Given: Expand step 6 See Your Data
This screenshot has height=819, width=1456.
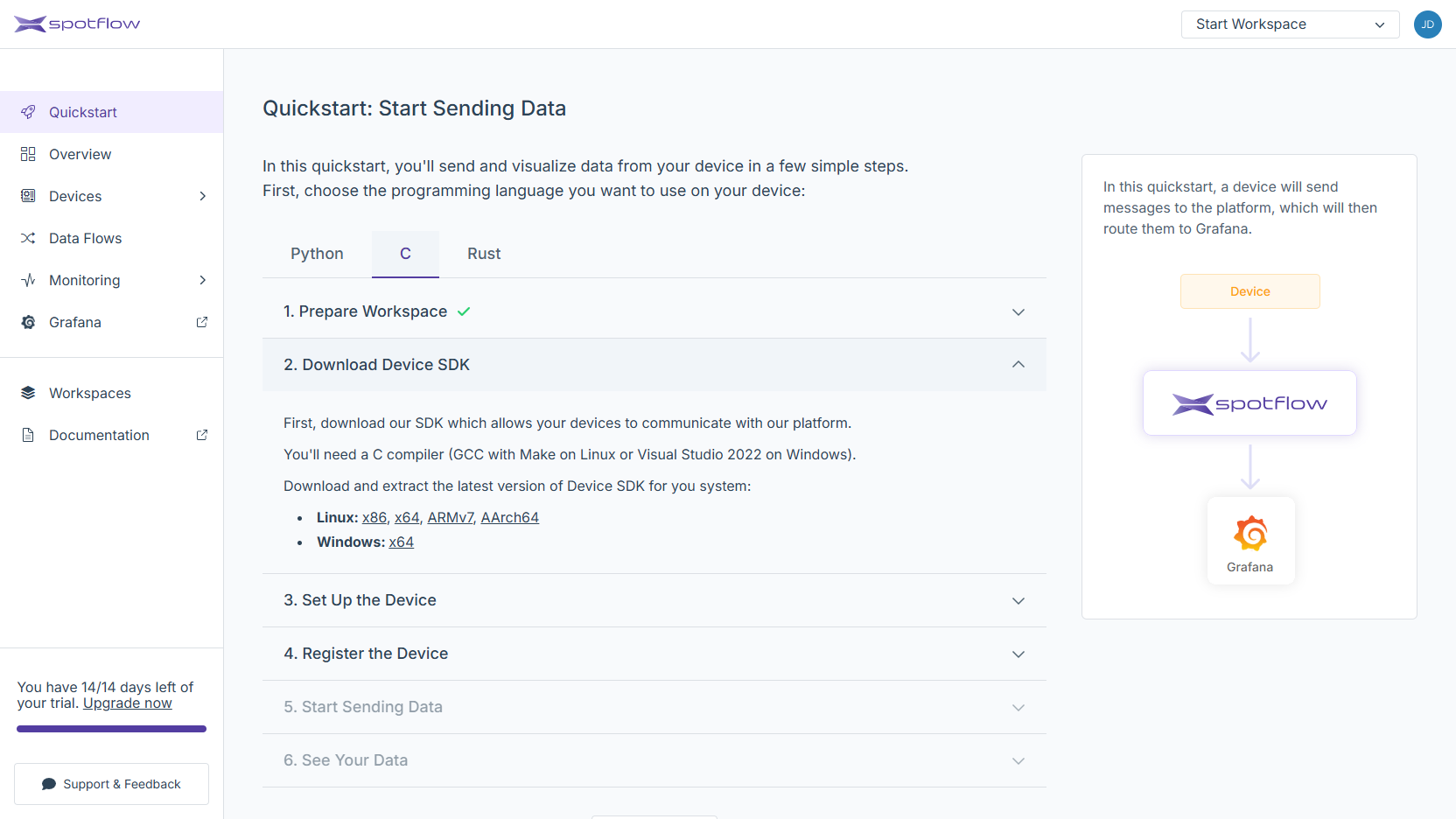Looking at the screenshot, I should click(x=654, y=760).
